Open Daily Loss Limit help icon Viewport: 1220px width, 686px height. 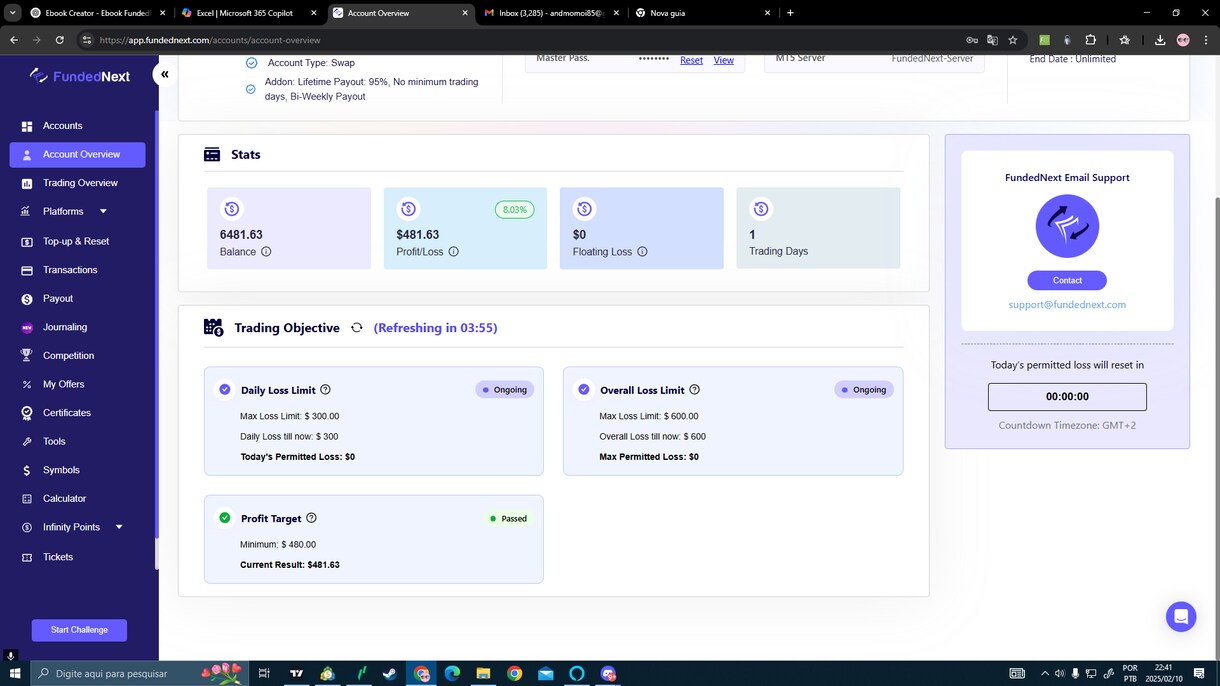click(325, 390)
